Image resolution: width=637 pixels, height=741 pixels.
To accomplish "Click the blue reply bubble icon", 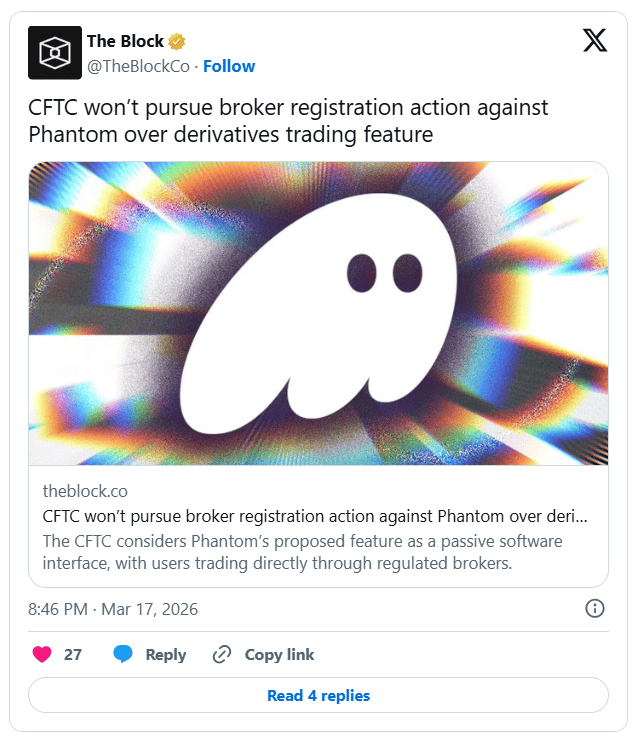I will [123, 655].
